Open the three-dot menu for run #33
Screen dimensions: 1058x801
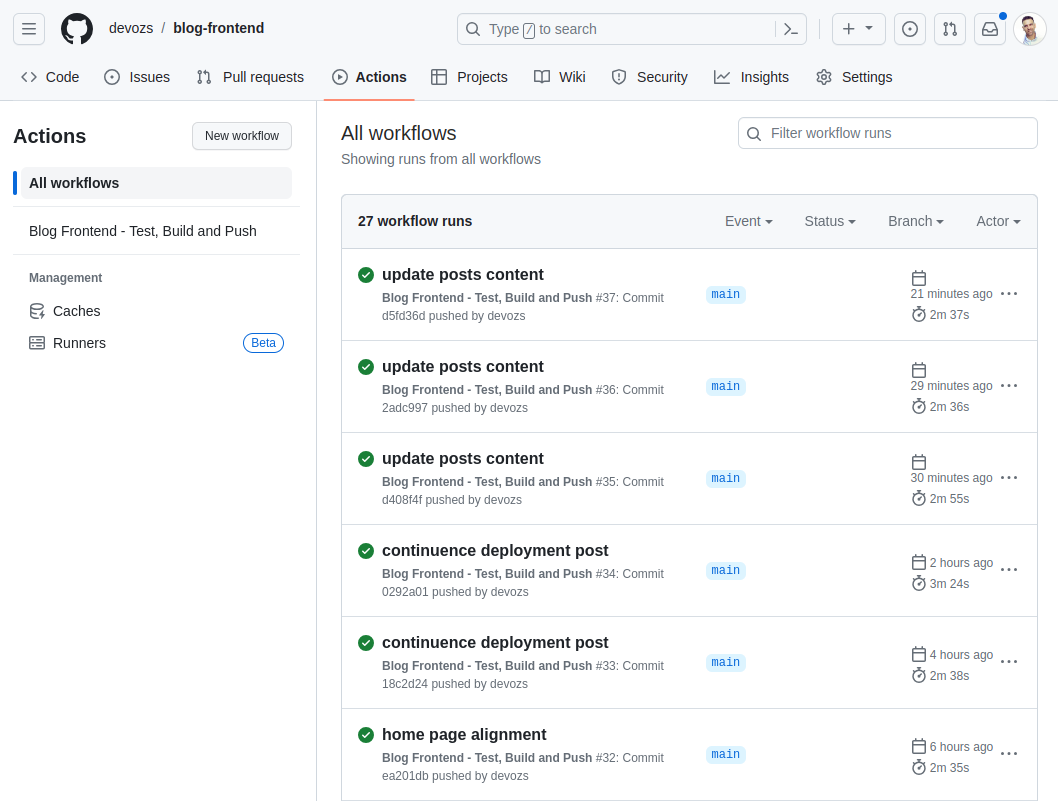point(1009,661)
